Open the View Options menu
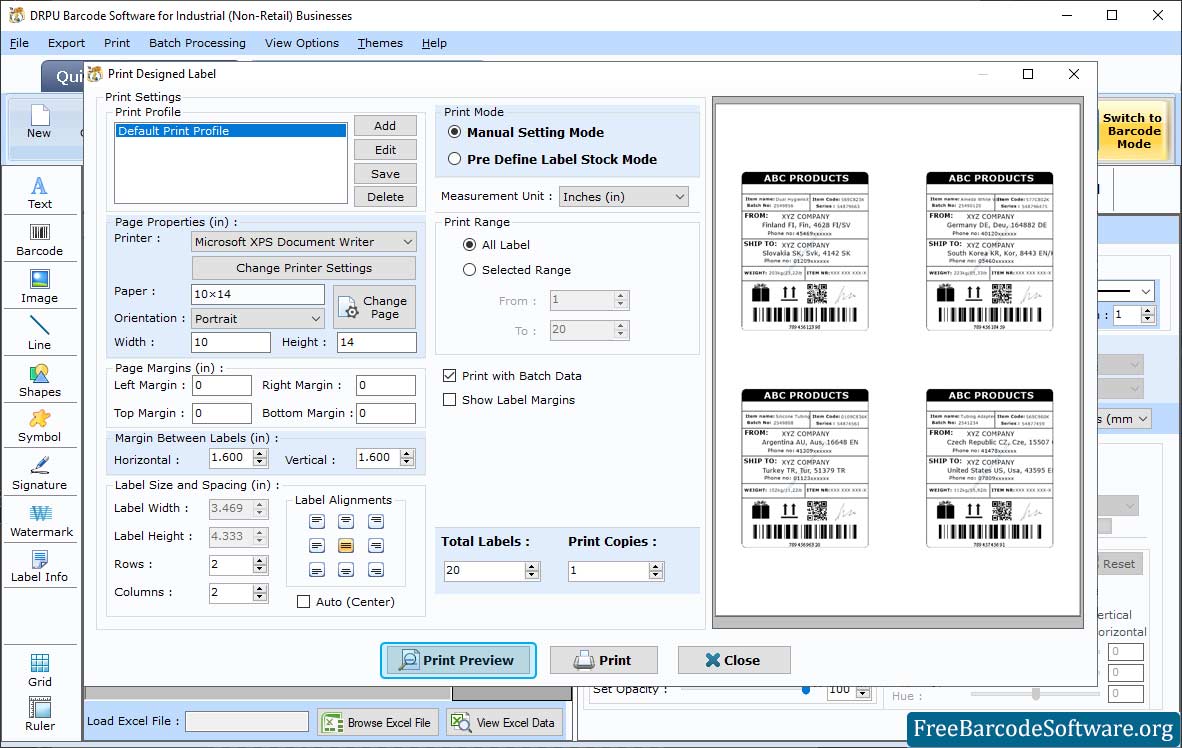 pos(302,43)
